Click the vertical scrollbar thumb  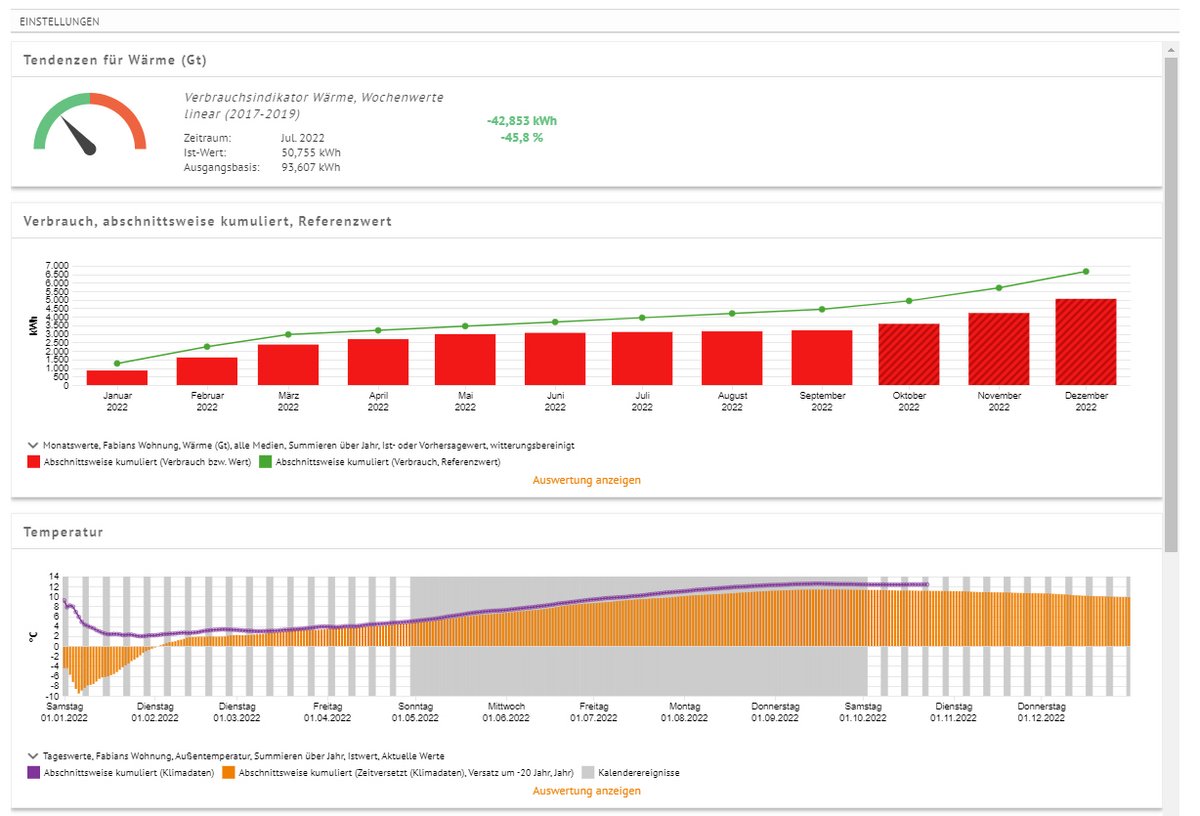click(x=1172, y=300)
